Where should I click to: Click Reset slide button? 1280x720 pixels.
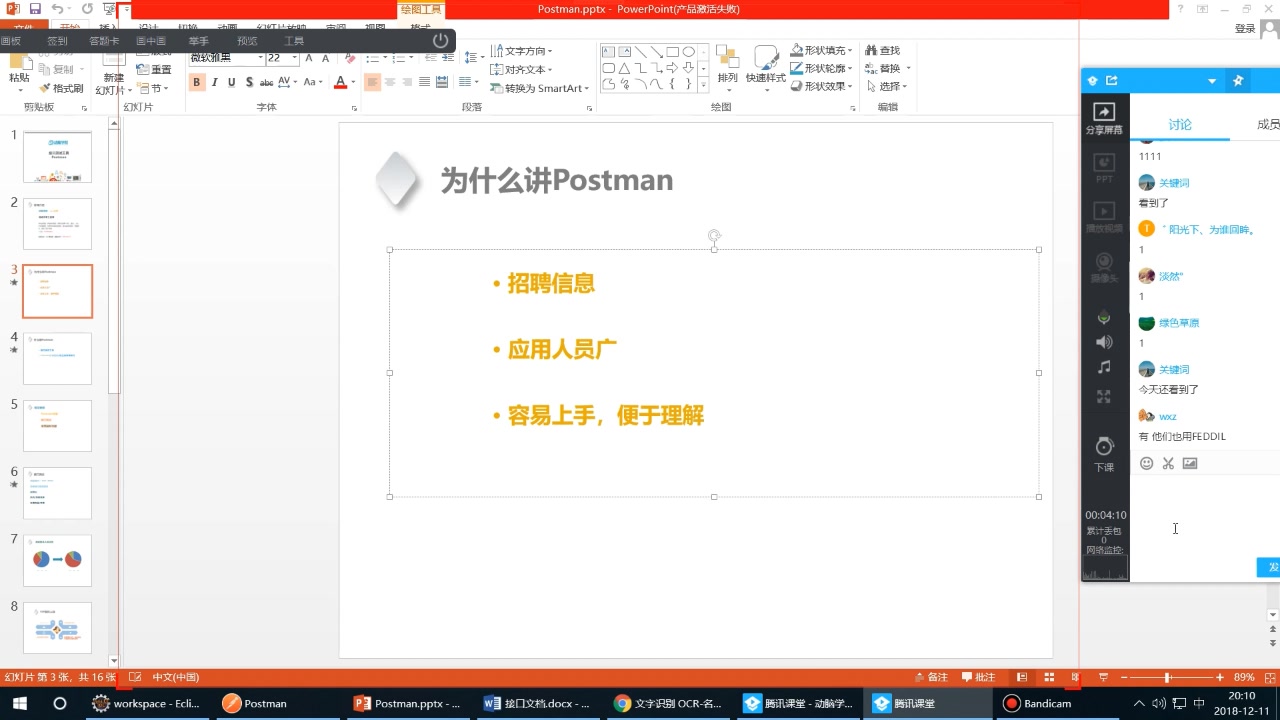tap(154, 70)
